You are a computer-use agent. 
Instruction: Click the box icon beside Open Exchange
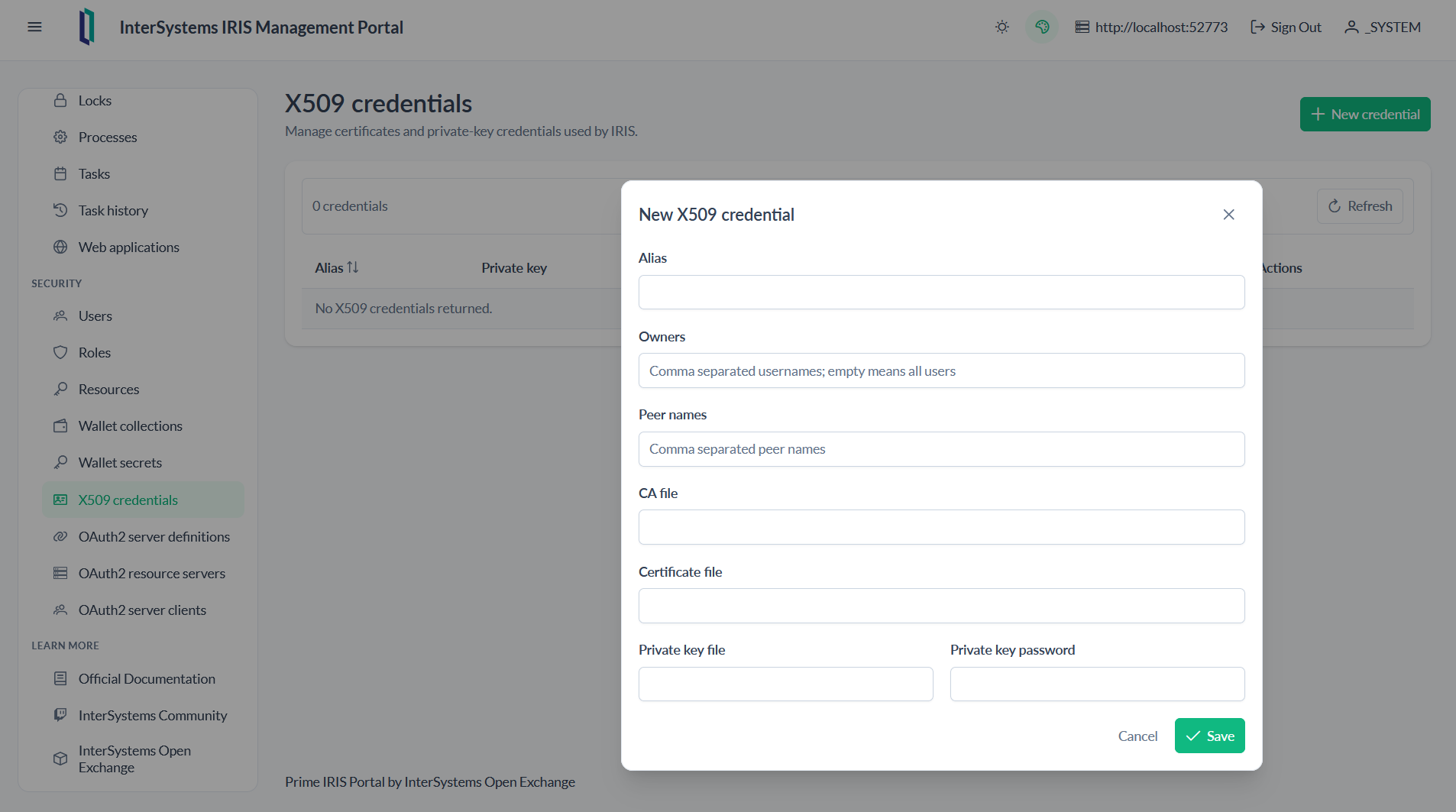60,759
